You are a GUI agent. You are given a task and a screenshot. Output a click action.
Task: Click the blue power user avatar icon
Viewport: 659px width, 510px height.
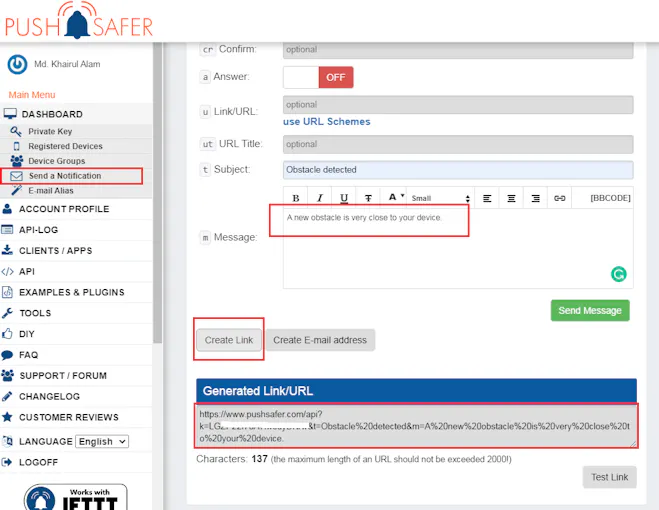[17, 64]
